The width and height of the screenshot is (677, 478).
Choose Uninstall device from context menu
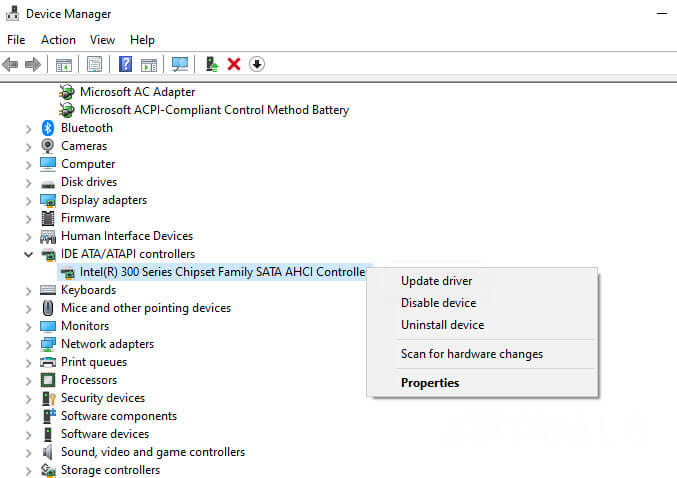pyautogui.click(x=442, y=325)
